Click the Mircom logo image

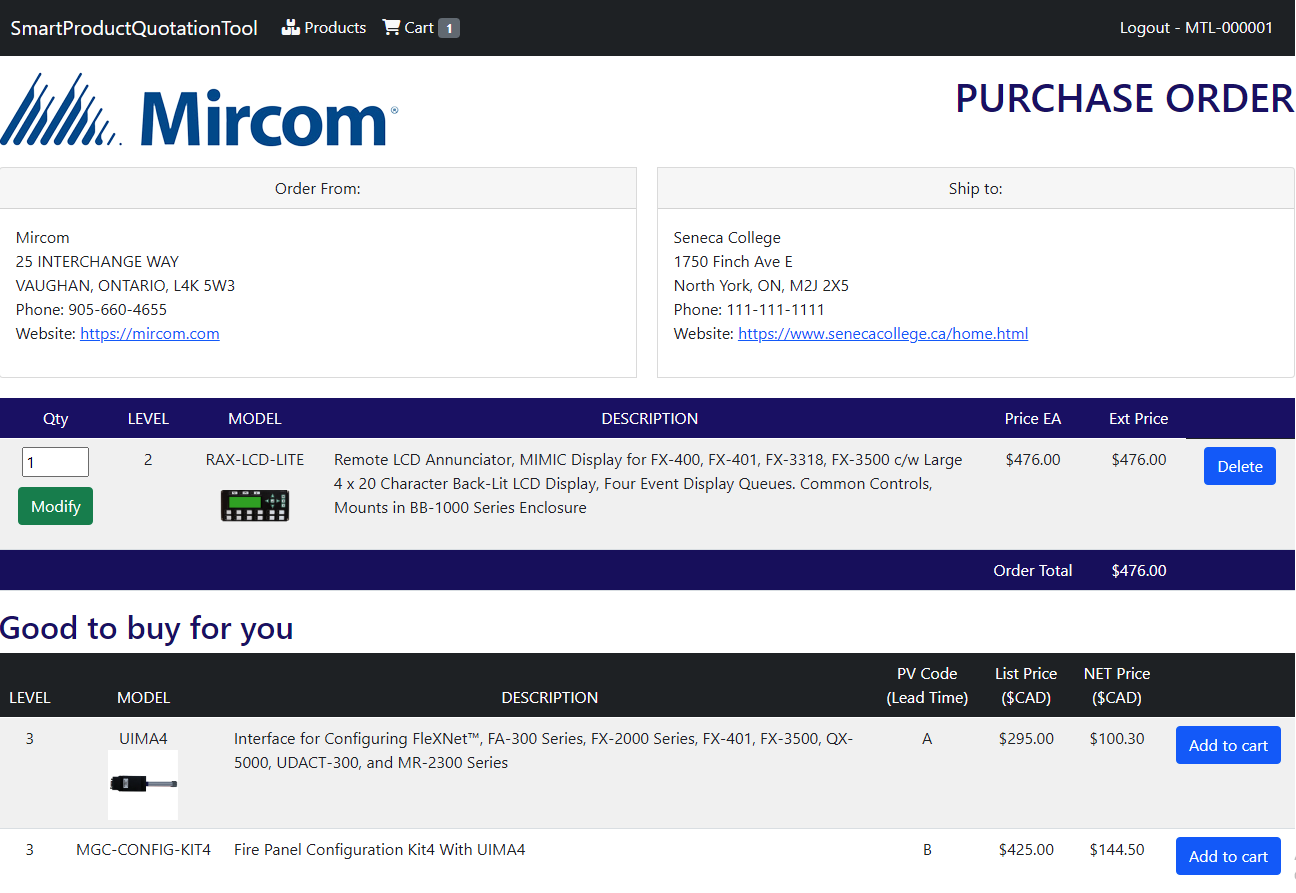click(199, 110)
